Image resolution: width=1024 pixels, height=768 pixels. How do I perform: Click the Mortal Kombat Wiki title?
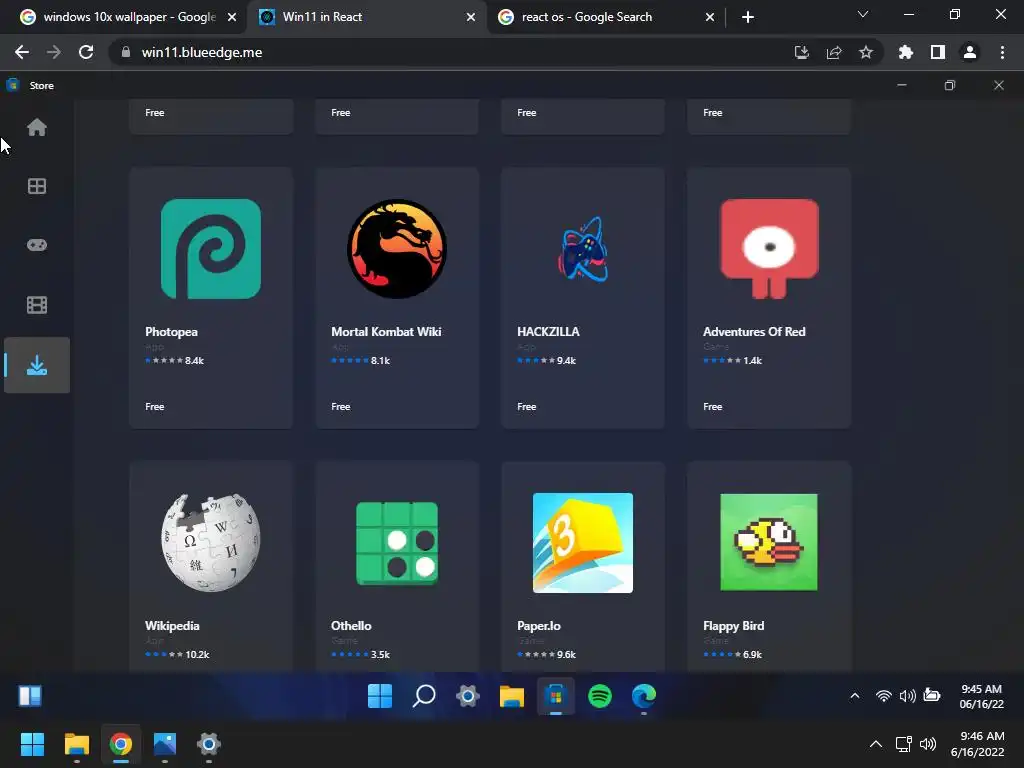point(386,332)
